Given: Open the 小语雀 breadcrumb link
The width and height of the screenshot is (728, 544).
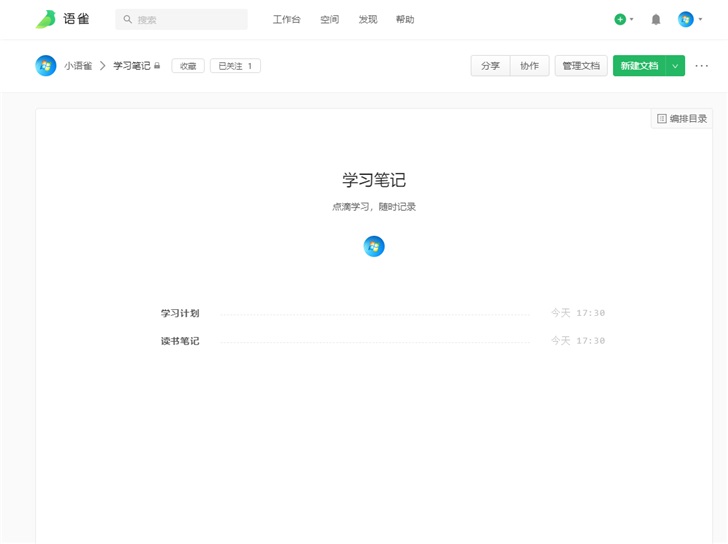Looking at the screenshot, I should point(78,66).
